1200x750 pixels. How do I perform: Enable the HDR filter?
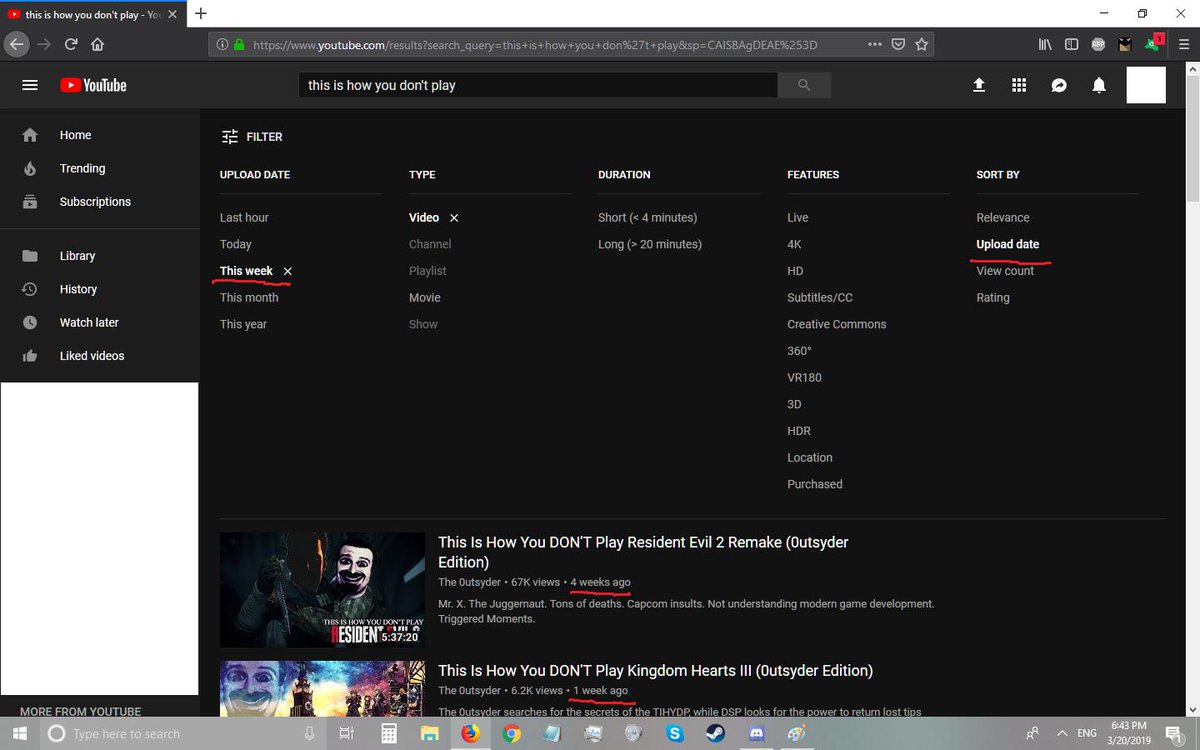point(799,431)
